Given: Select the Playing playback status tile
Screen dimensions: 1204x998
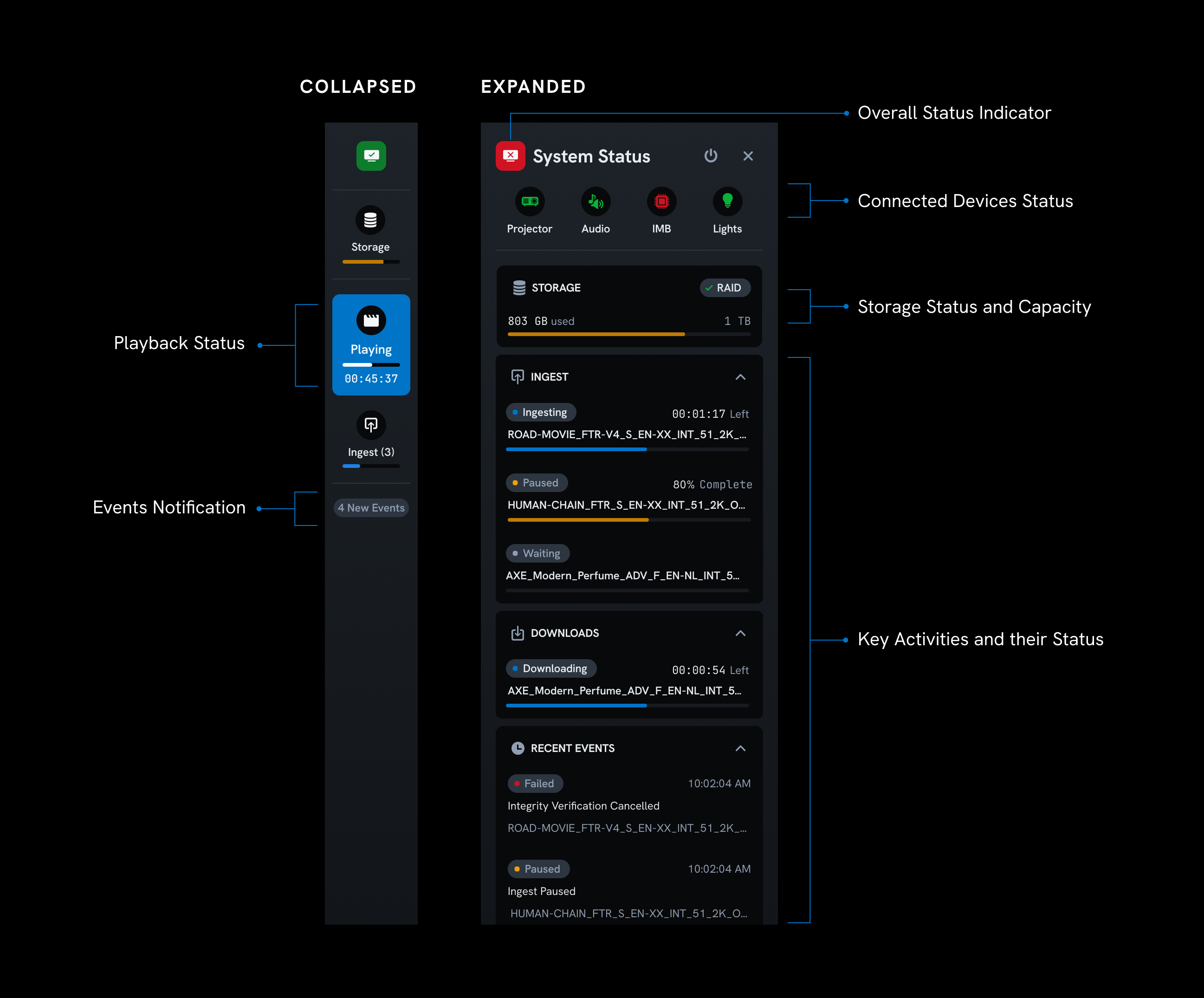Looking at the screenshot, I should (x=371, y=344).
